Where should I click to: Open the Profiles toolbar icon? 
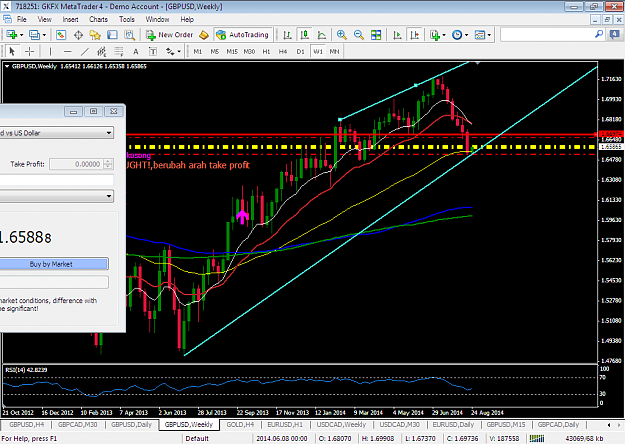coord(35,35)
